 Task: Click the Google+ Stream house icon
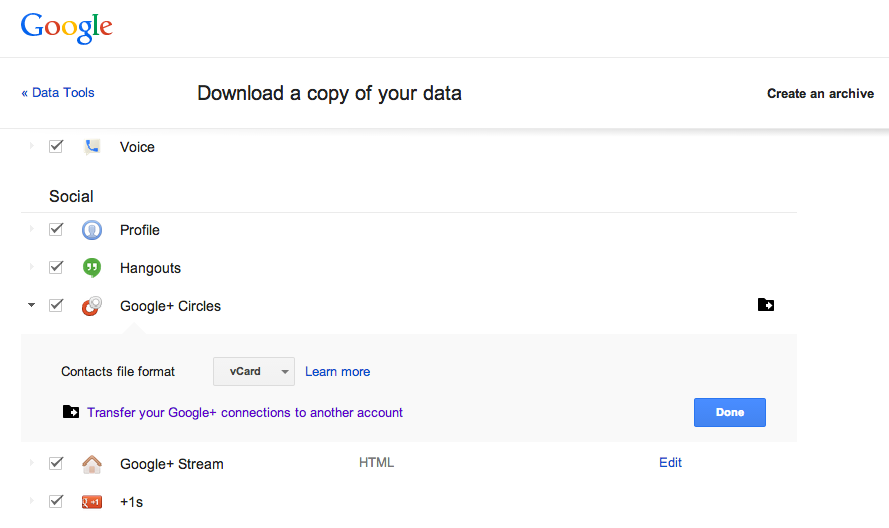click(92, 463)
